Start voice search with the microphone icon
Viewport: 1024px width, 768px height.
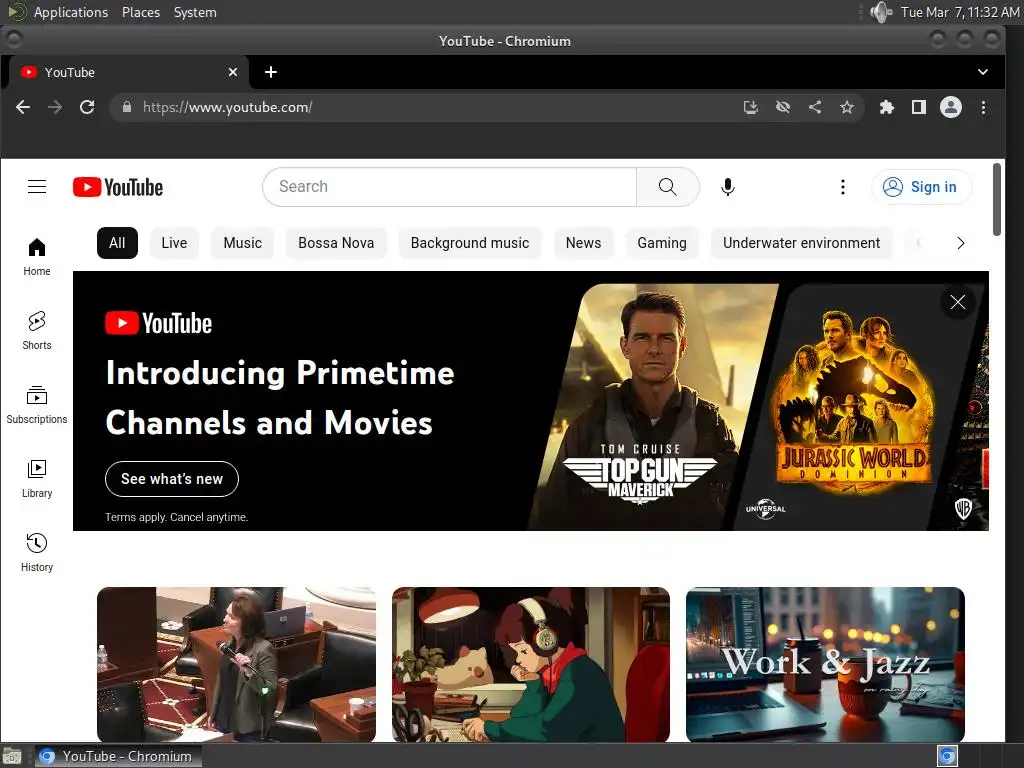[x=728, y=187]
